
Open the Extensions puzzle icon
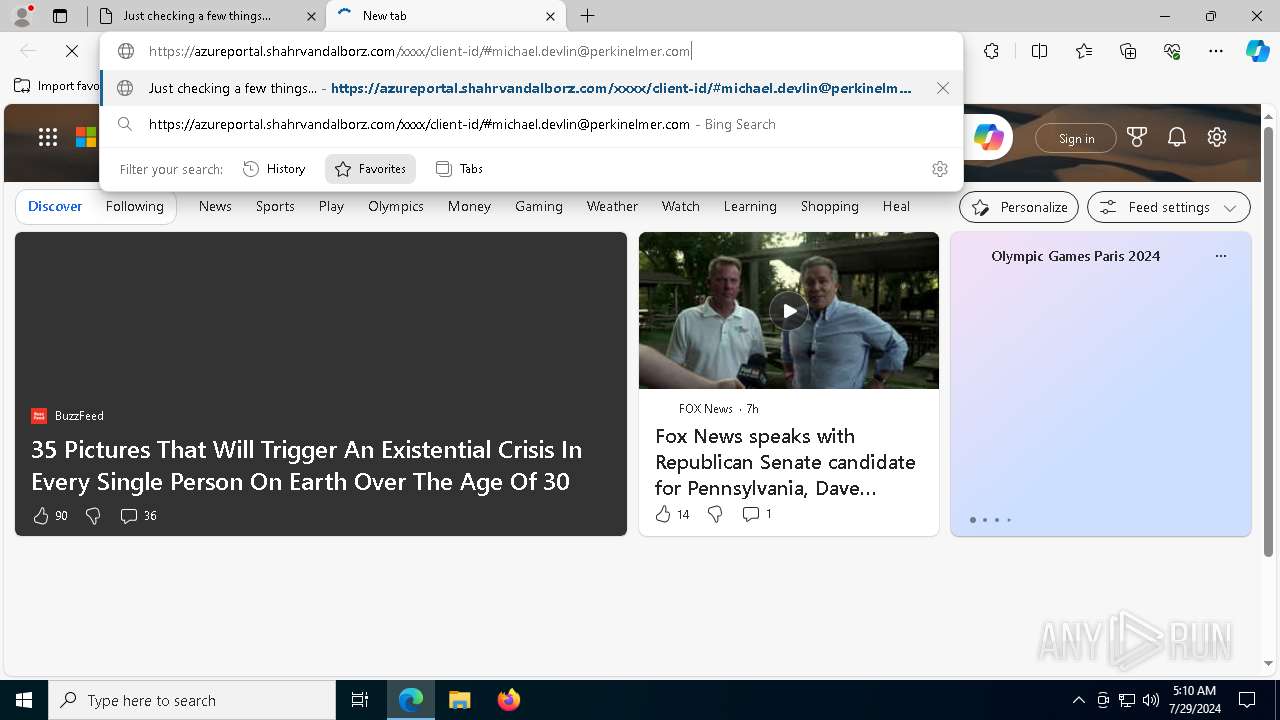[x=991, y=51]
